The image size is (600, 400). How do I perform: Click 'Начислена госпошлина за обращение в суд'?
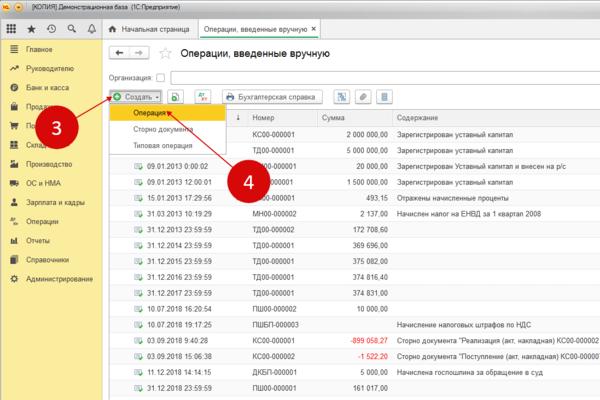470,372
